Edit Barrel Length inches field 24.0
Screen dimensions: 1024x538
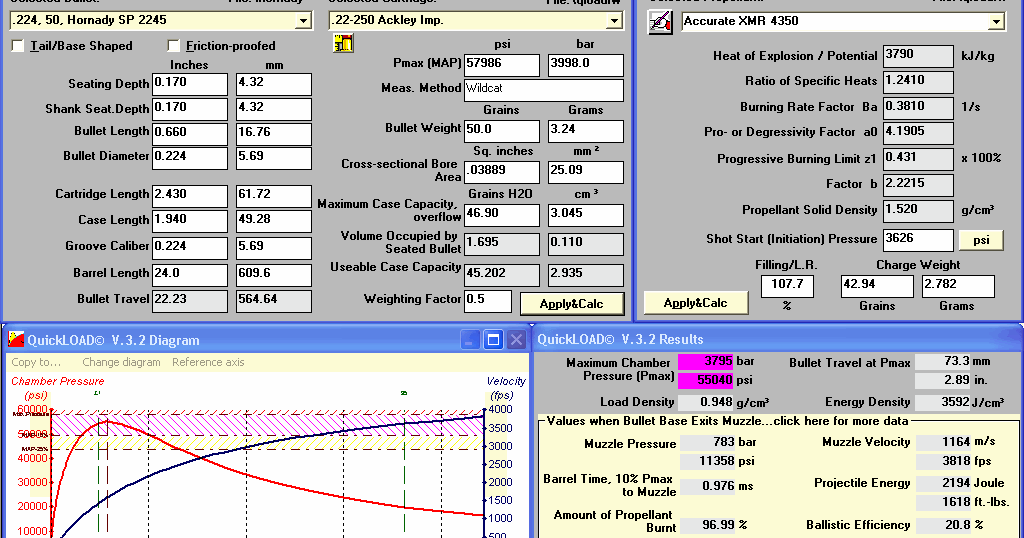pyautogui.click(x=189, y=275)
